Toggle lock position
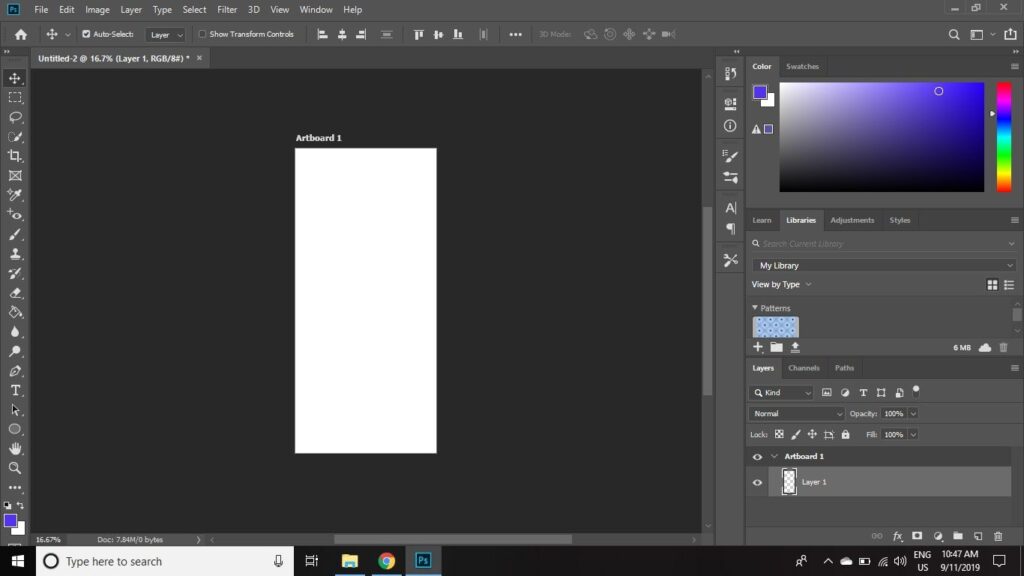Screen dimensions: 1024x576 point(812,434)
